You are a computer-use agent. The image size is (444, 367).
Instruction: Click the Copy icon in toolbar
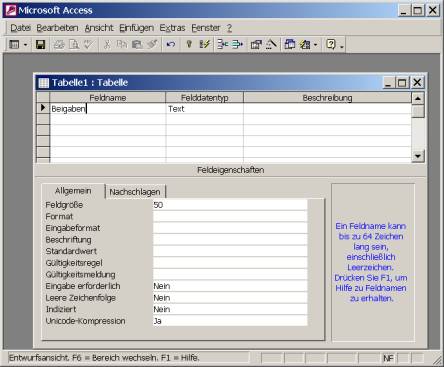click(x=122, y=44)
